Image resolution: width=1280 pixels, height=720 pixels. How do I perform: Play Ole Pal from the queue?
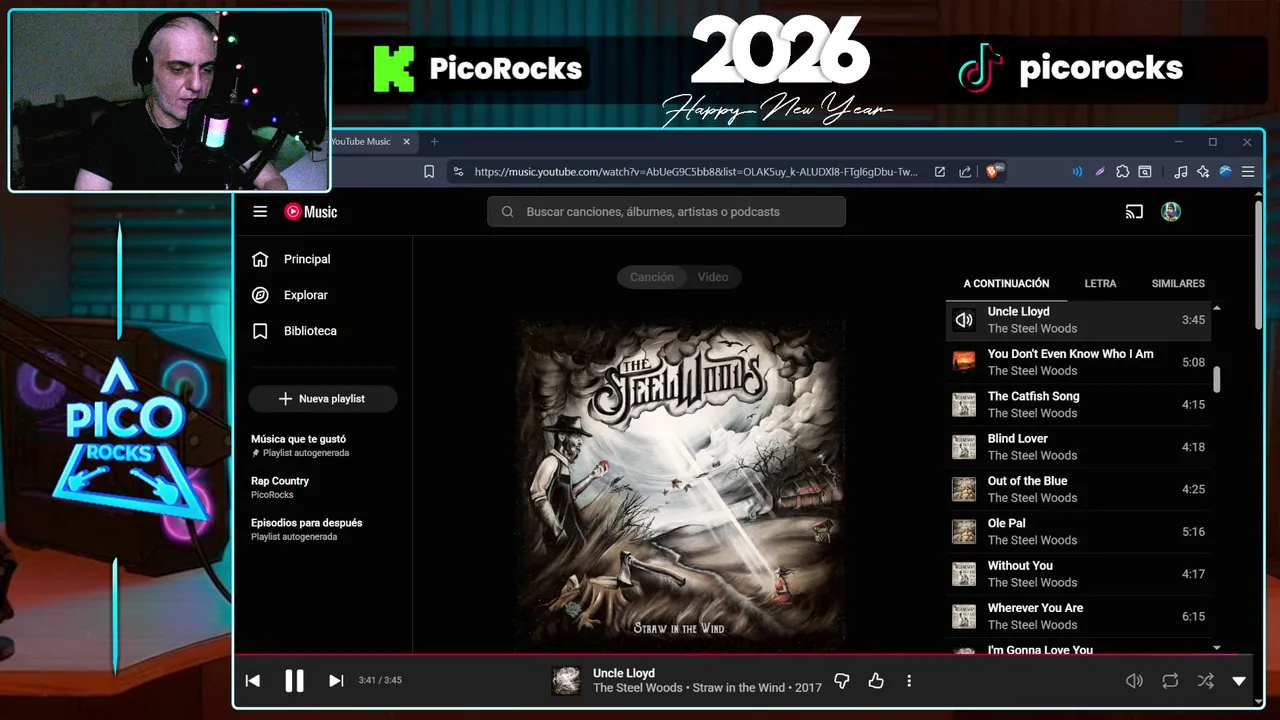pos(1078,531)
